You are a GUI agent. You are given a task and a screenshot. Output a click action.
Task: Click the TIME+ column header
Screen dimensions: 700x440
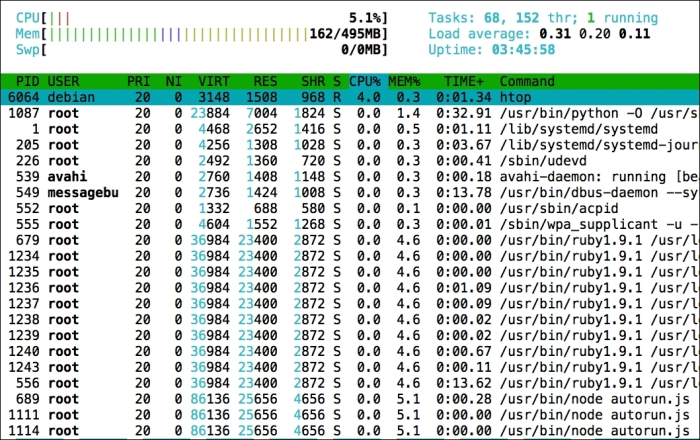[464, 81]
